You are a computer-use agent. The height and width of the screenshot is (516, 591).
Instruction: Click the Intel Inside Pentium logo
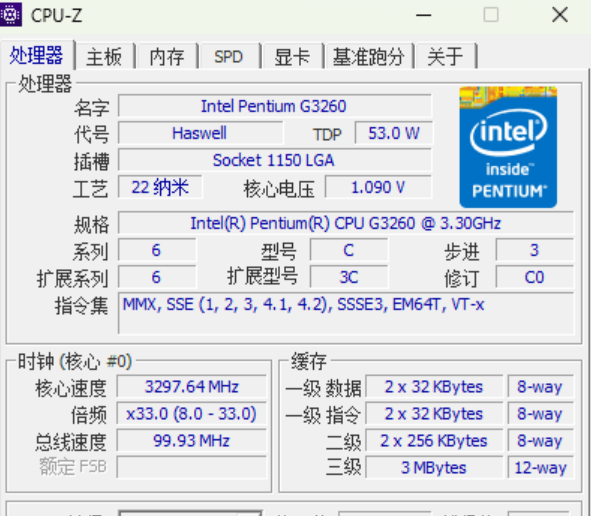508,147
